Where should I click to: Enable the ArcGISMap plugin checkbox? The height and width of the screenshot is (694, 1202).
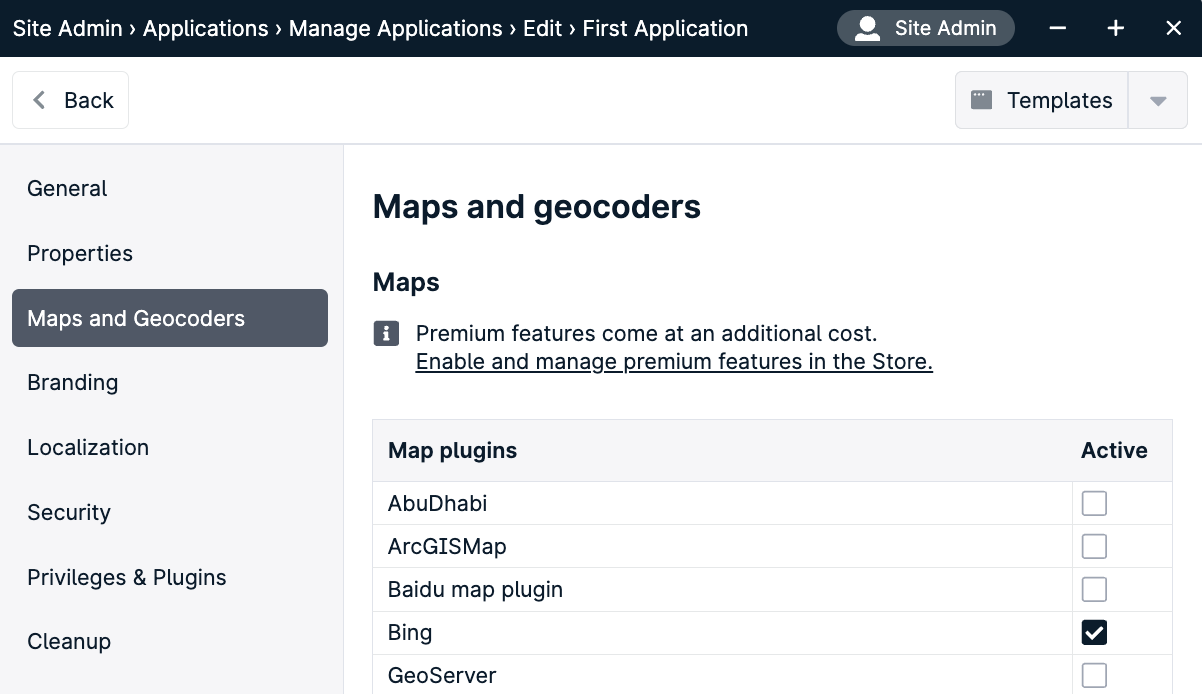1094,546
